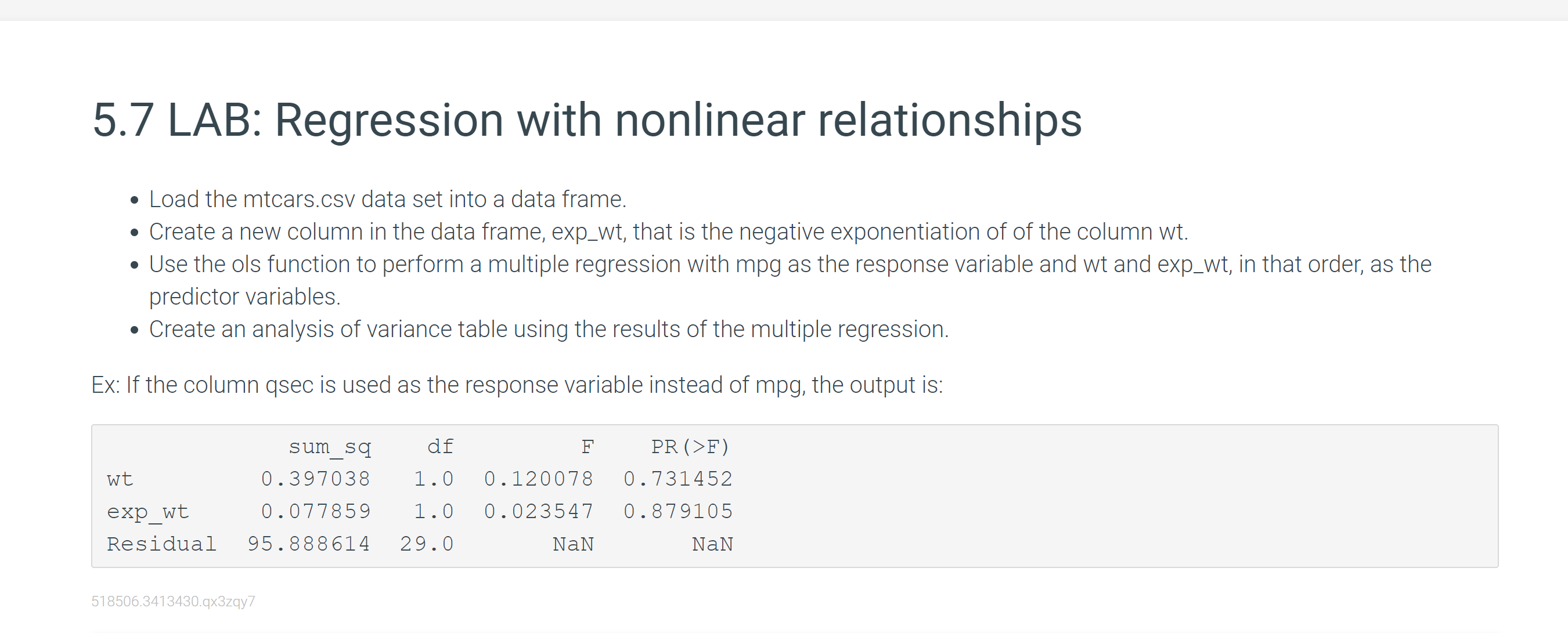Click the 'F' column header in output
This screenshot has height=633, width=1568.
[x=587, y=447]
